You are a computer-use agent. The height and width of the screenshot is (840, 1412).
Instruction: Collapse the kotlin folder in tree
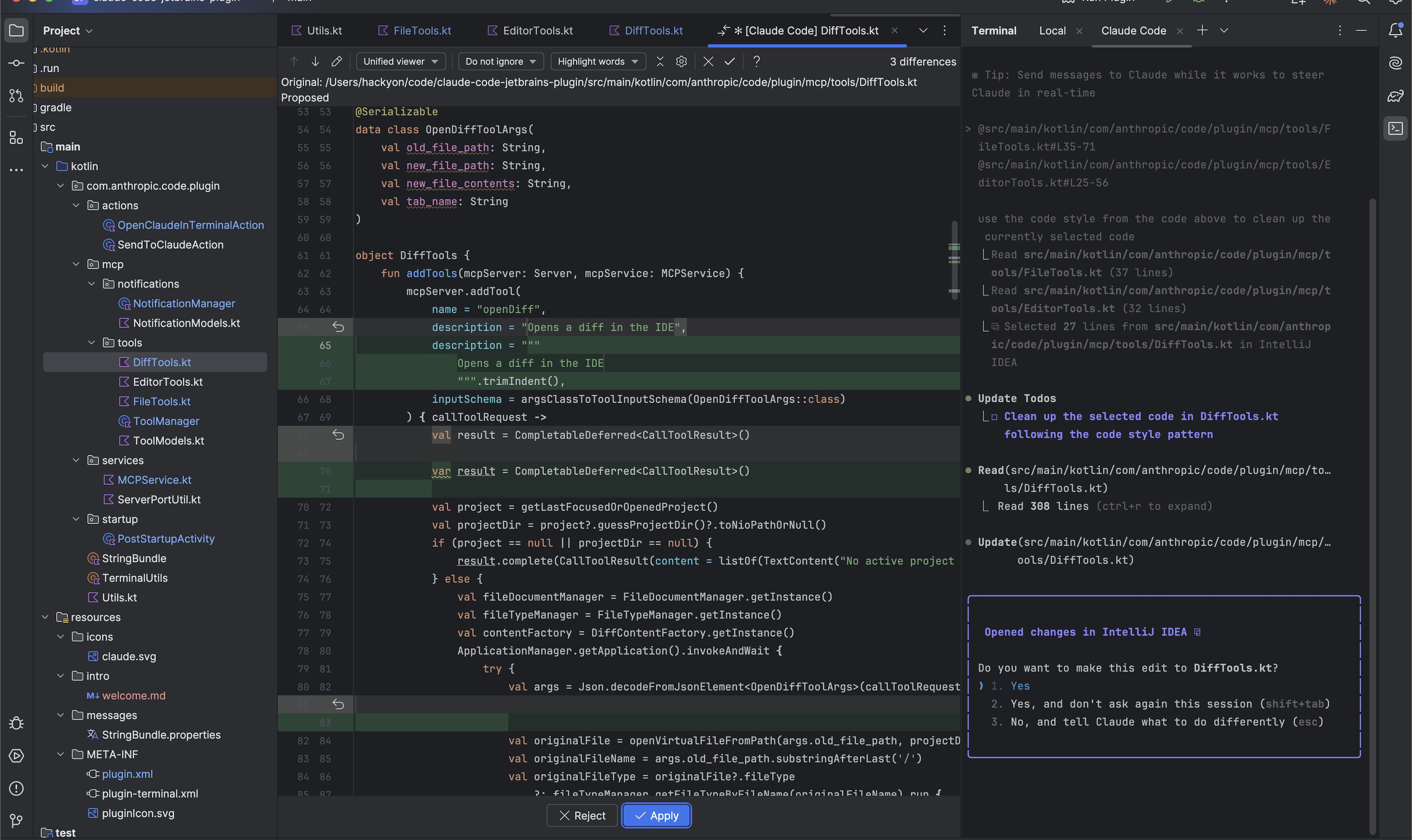[x=45, y=166]
